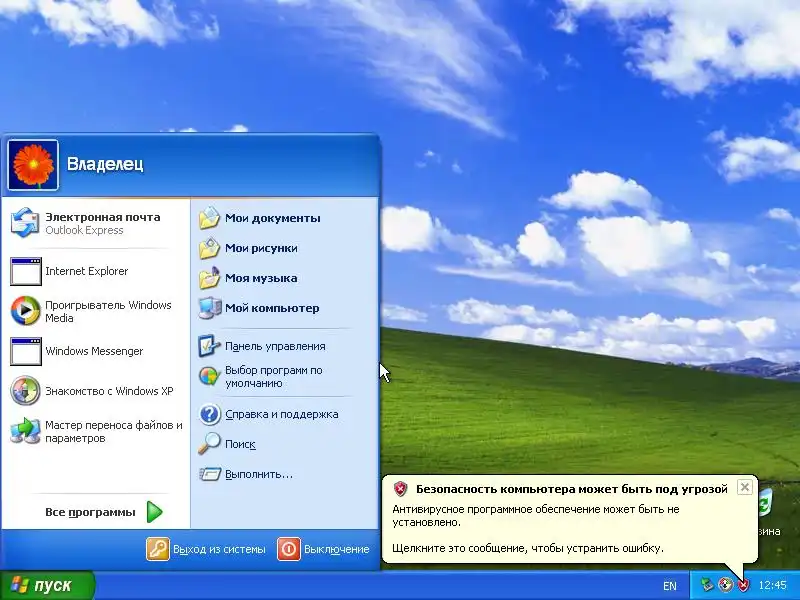Click the security alert tray icon
800x600 pixels.
tap(743, 585)
